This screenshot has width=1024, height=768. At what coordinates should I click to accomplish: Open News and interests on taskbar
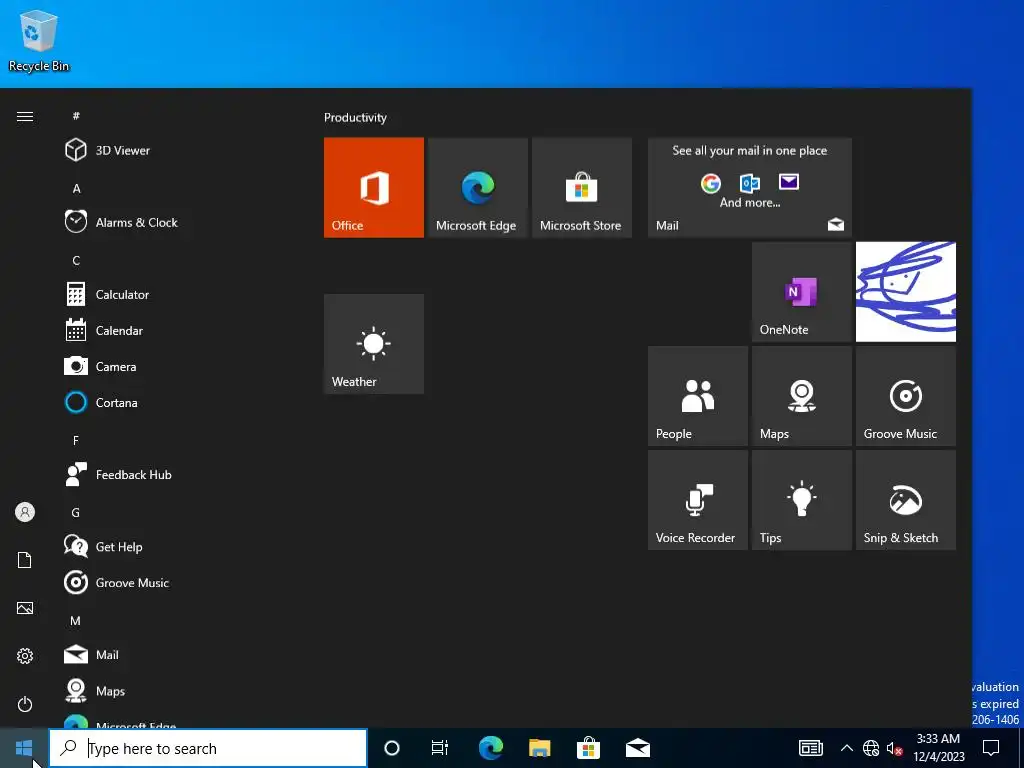(810, 748)
